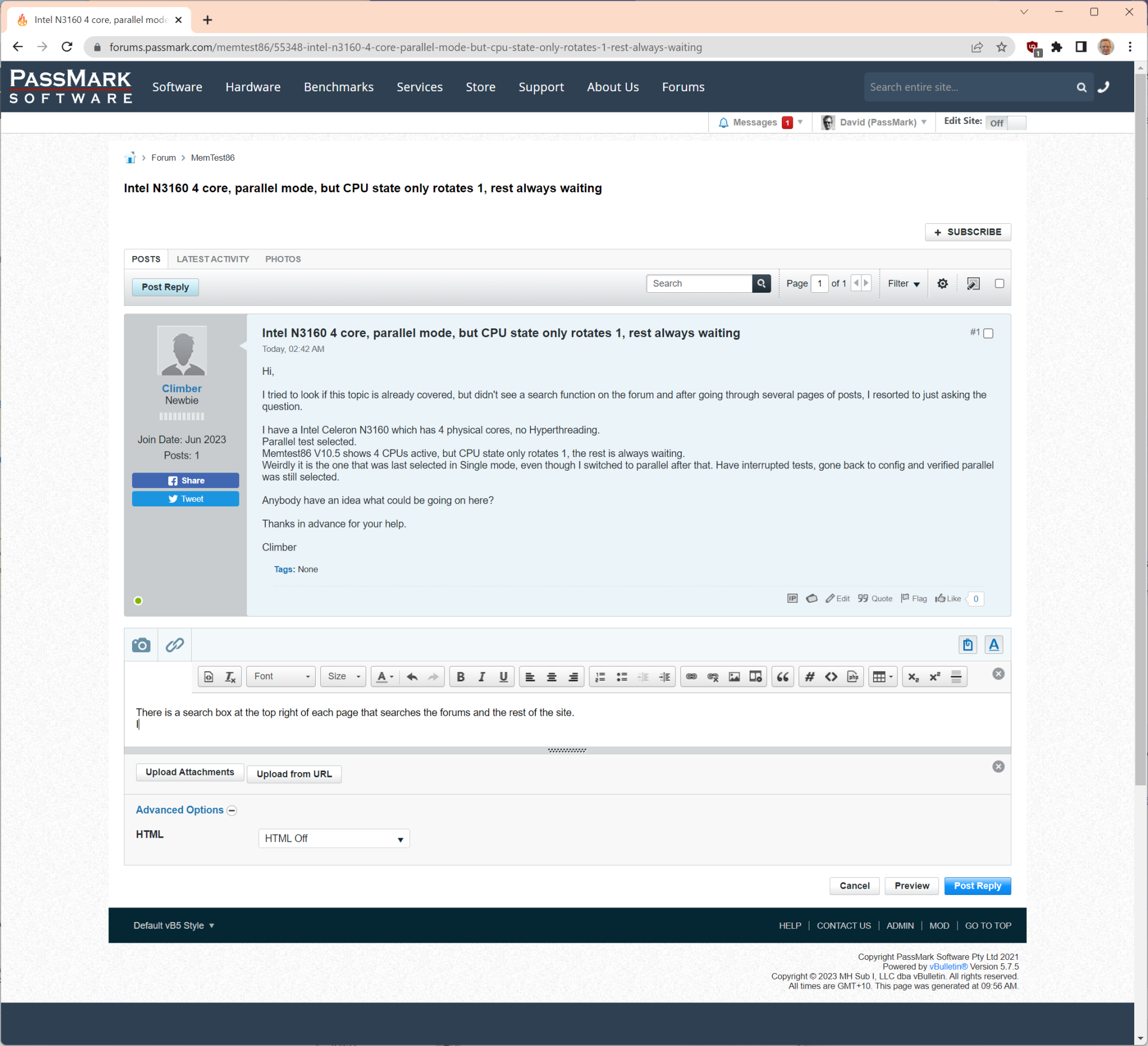Insert a hyperlink with link icon
Screen dimensions: 1148x1046
692,677
